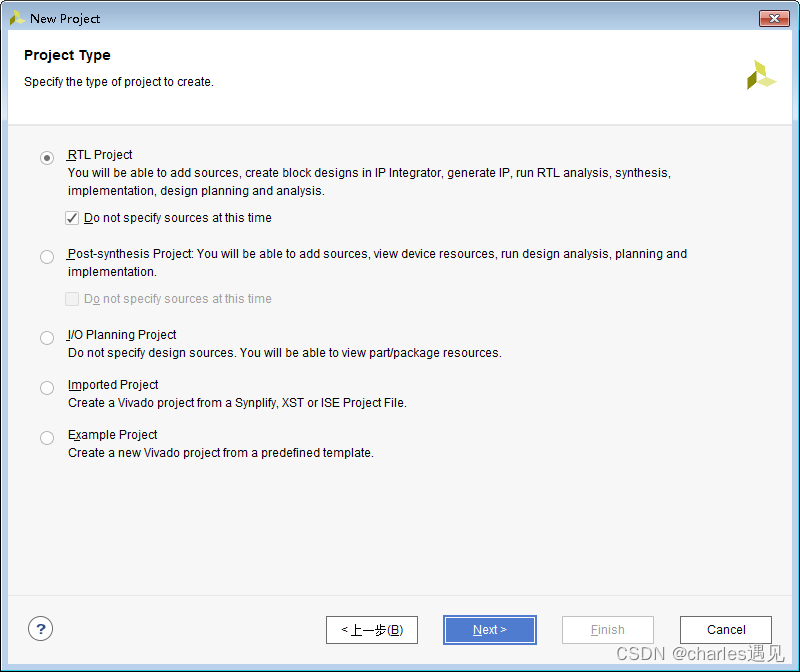Click the 'New Project' window title text
This screenshot has height=672, width=800.
pyautogui.click(x=65, y=19)
